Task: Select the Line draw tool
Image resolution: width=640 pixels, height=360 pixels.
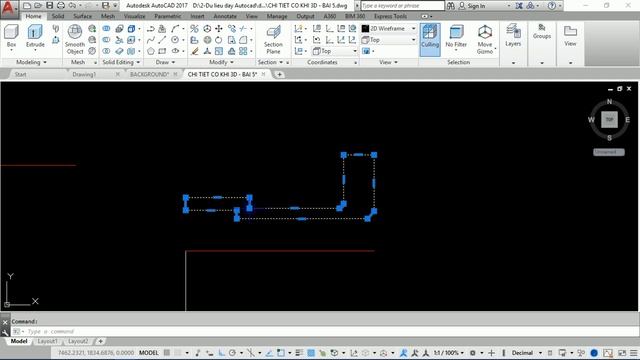Action: 162,40
